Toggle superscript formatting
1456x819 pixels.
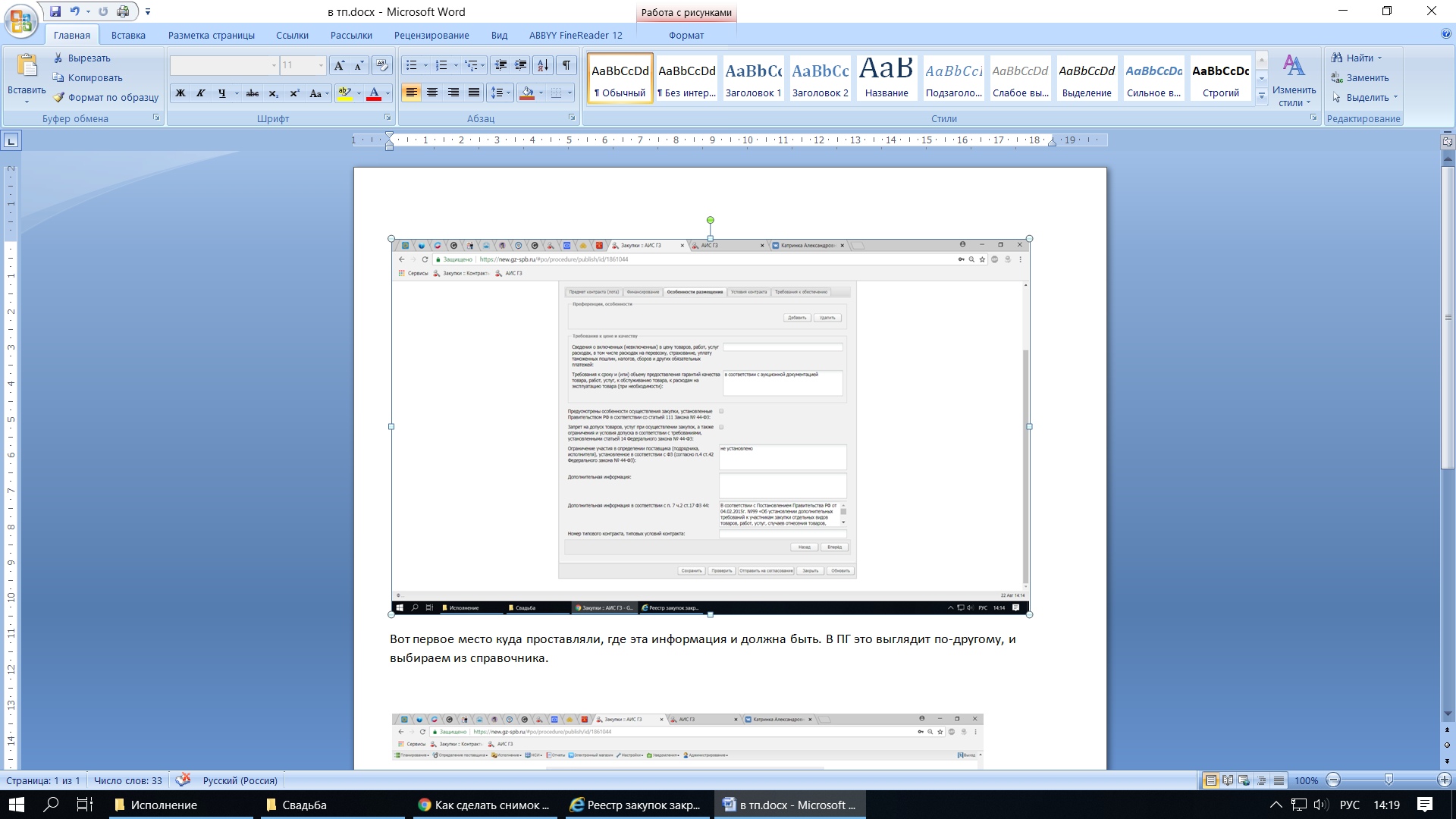294,93
